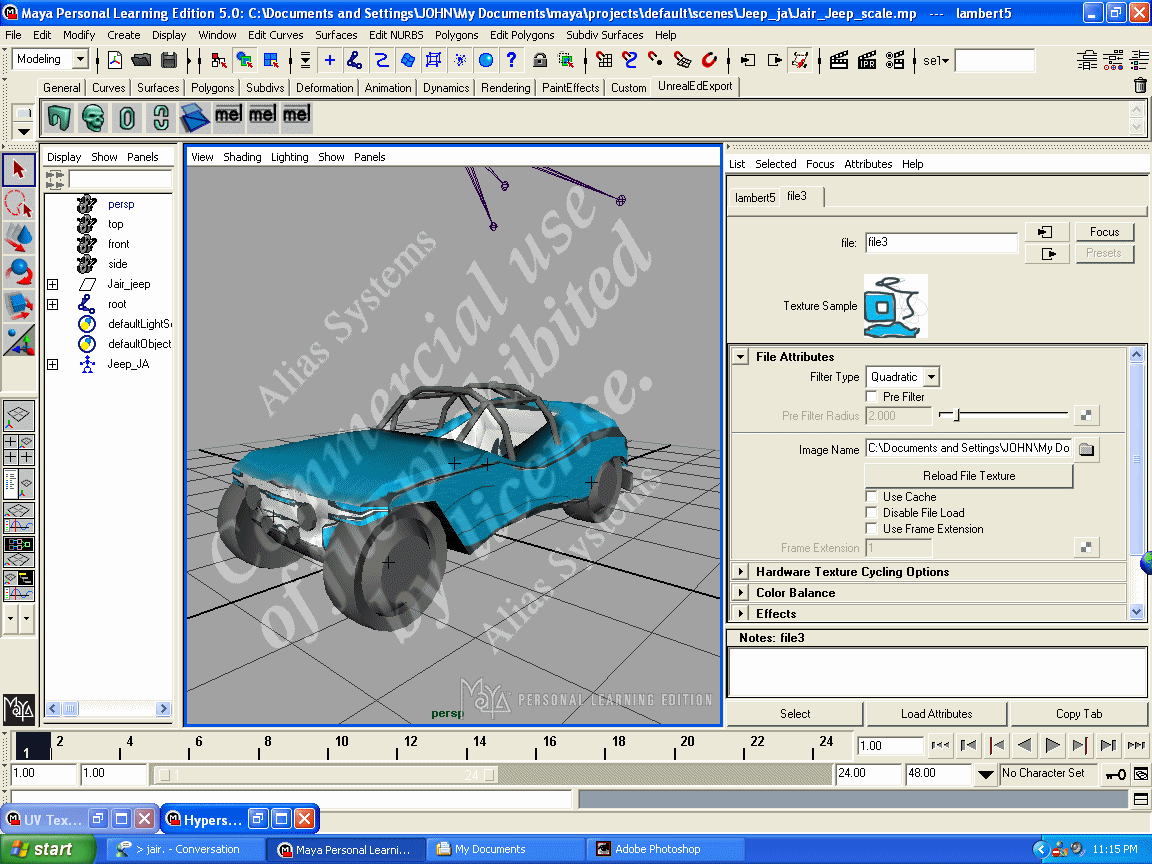Click the blue plane shelf icon
The height and width of the screenshot is (864, 1152).
click(x=195, y=118)
